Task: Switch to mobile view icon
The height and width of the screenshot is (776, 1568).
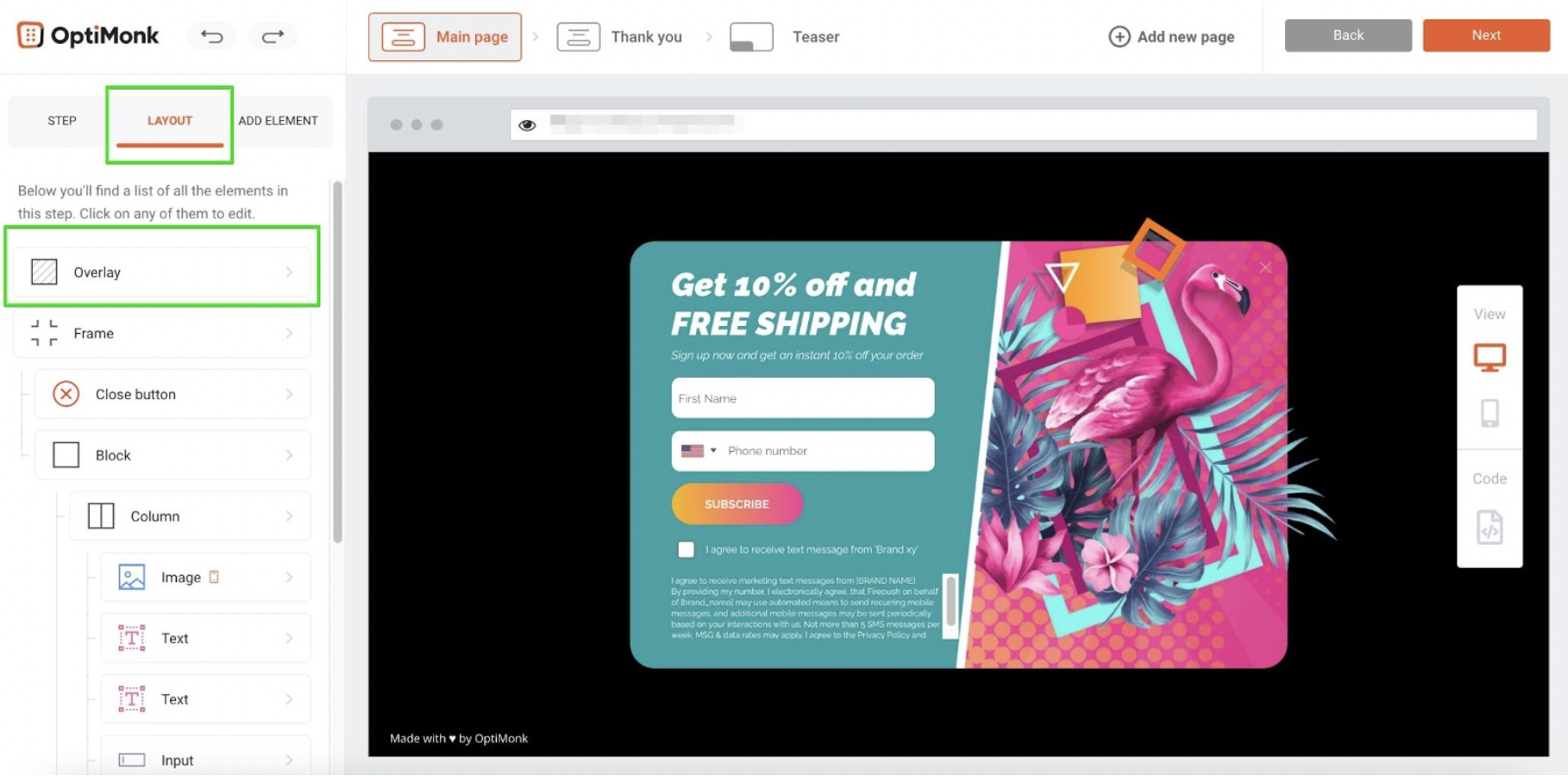Action: pyautogui.click(x=1490, y=413)
